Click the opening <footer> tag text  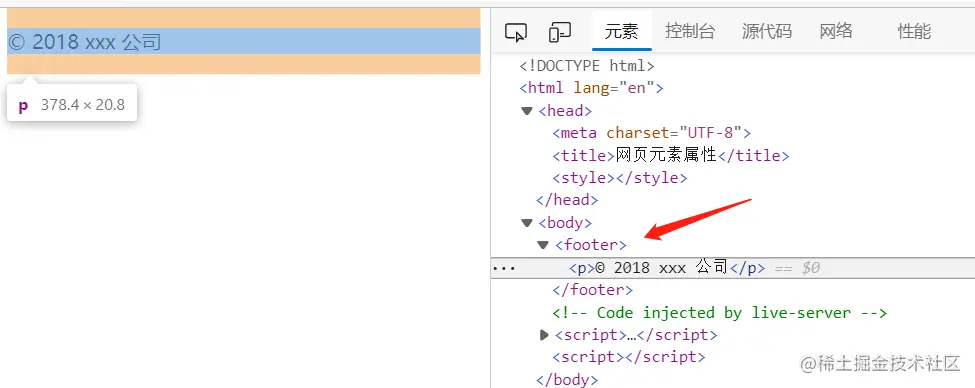coord(591,245)
